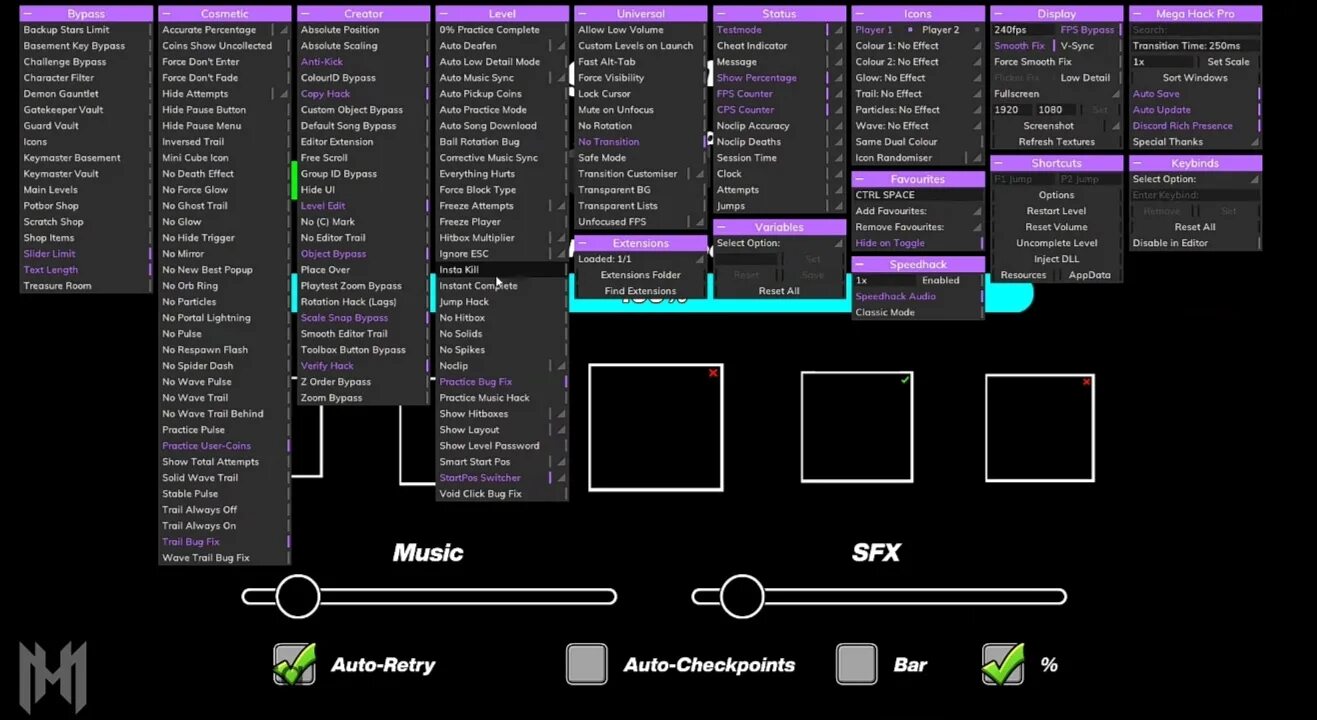Click the Player 2 indicator dot in Icons
Viewport: 1317px width, 720px height.
(x=975, y=30)
